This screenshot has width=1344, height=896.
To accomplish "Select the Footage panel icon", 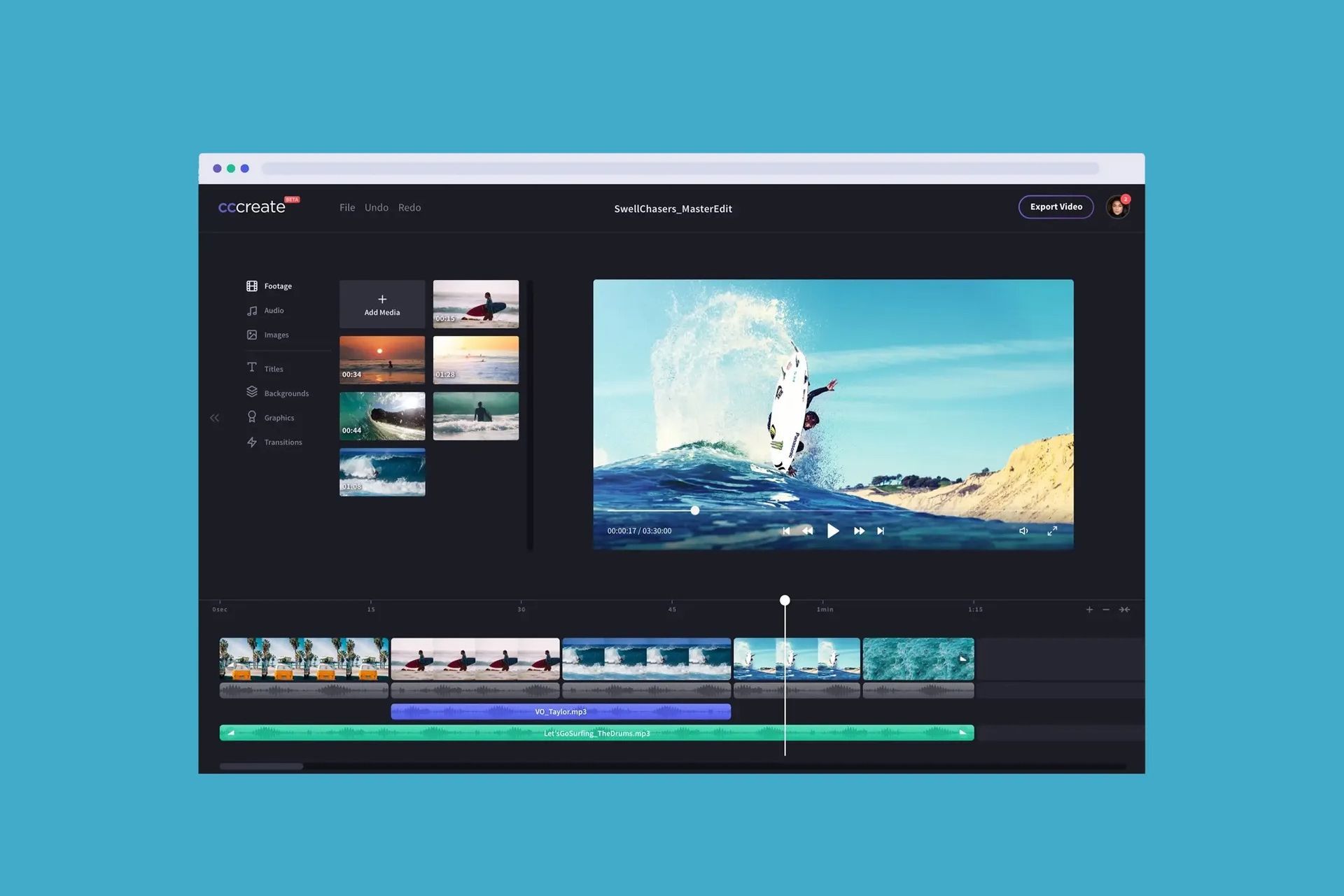I will pyautogui.click(x=252, y=286).
